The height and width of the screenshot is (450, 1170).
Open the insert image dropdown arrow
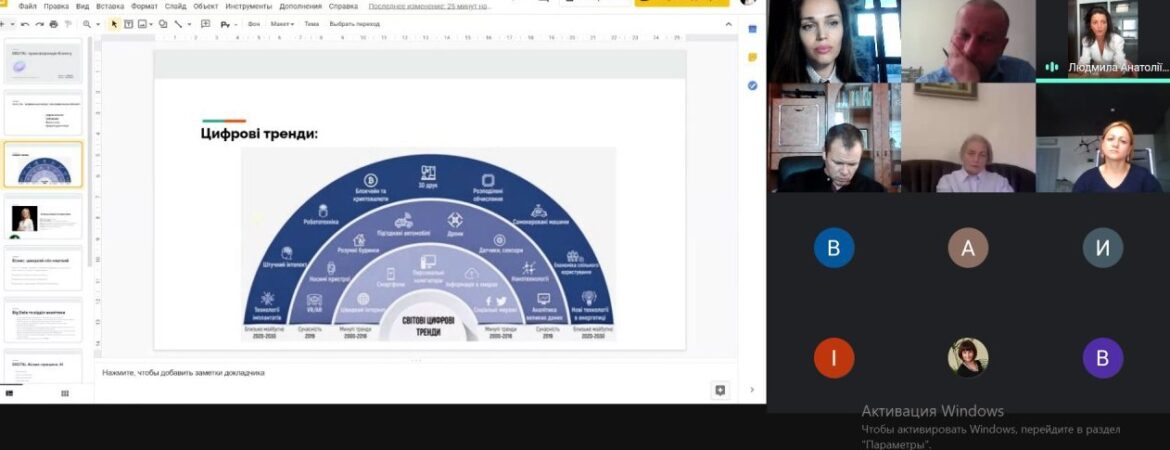151,24
